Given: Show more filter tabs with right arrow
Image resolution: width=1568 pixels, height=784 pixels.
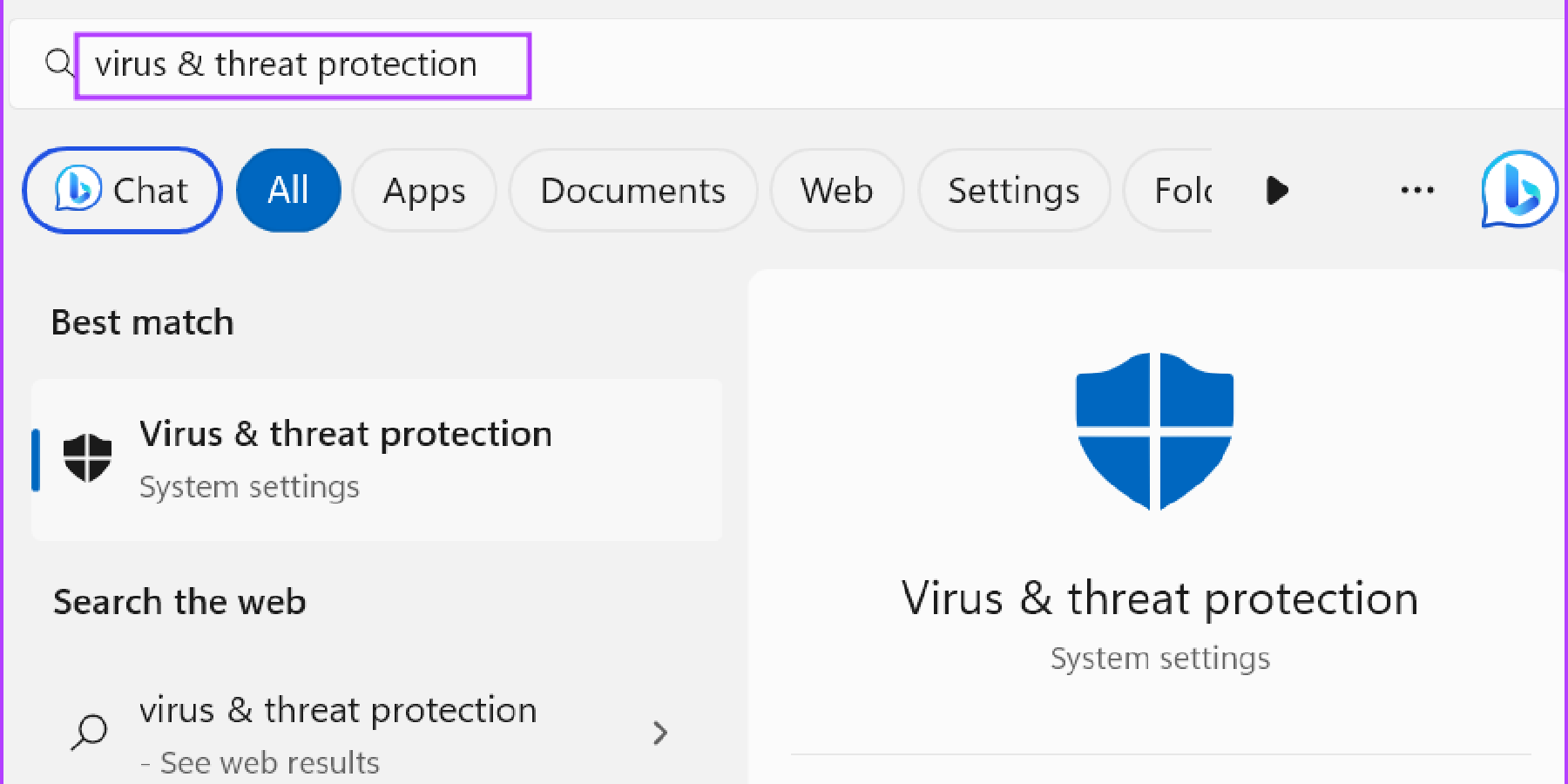Looking at the screenshot, I should [1277, 190].
